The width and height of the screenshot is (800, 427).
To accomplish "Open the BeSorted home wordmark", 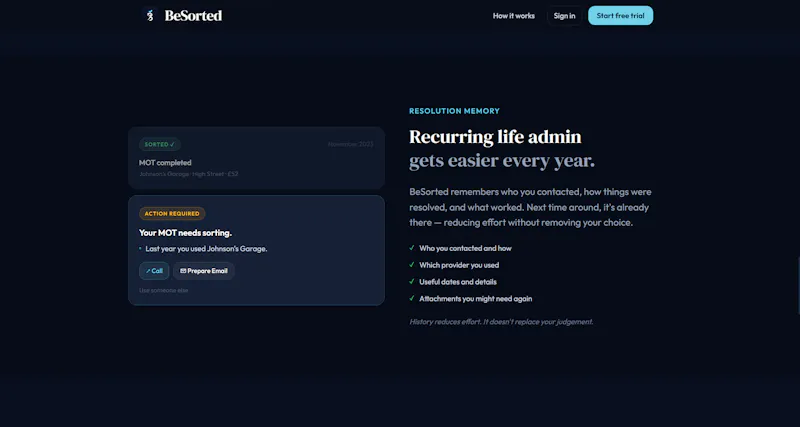I will pyautogui.click(x=193, y=16).
